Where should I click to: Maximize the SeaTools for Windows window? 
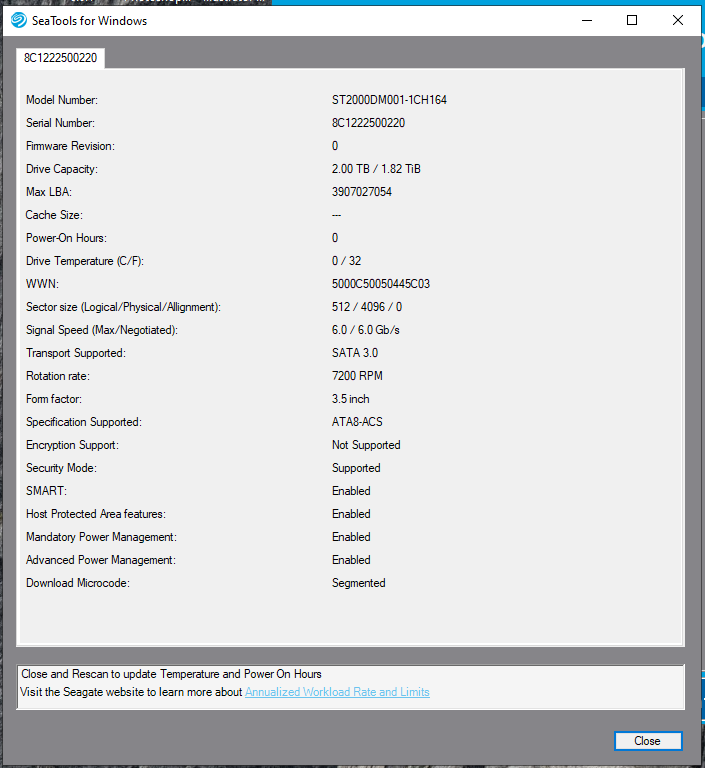coord(632,20)
